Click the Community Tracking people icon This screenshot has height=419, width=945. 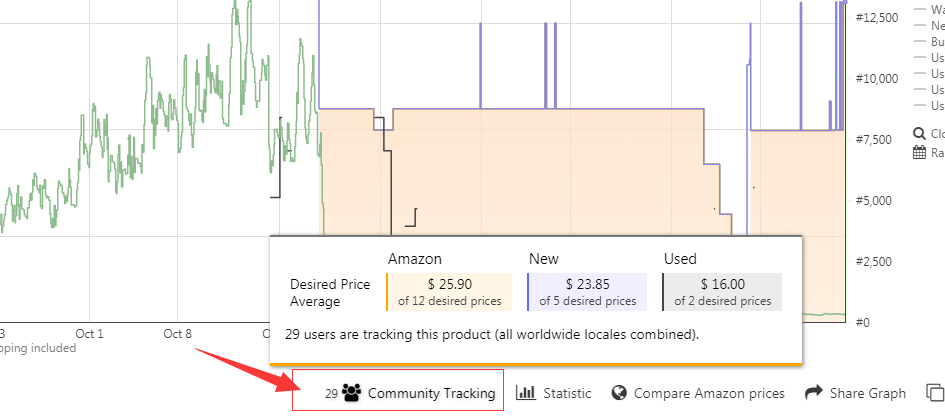[351, 393]
